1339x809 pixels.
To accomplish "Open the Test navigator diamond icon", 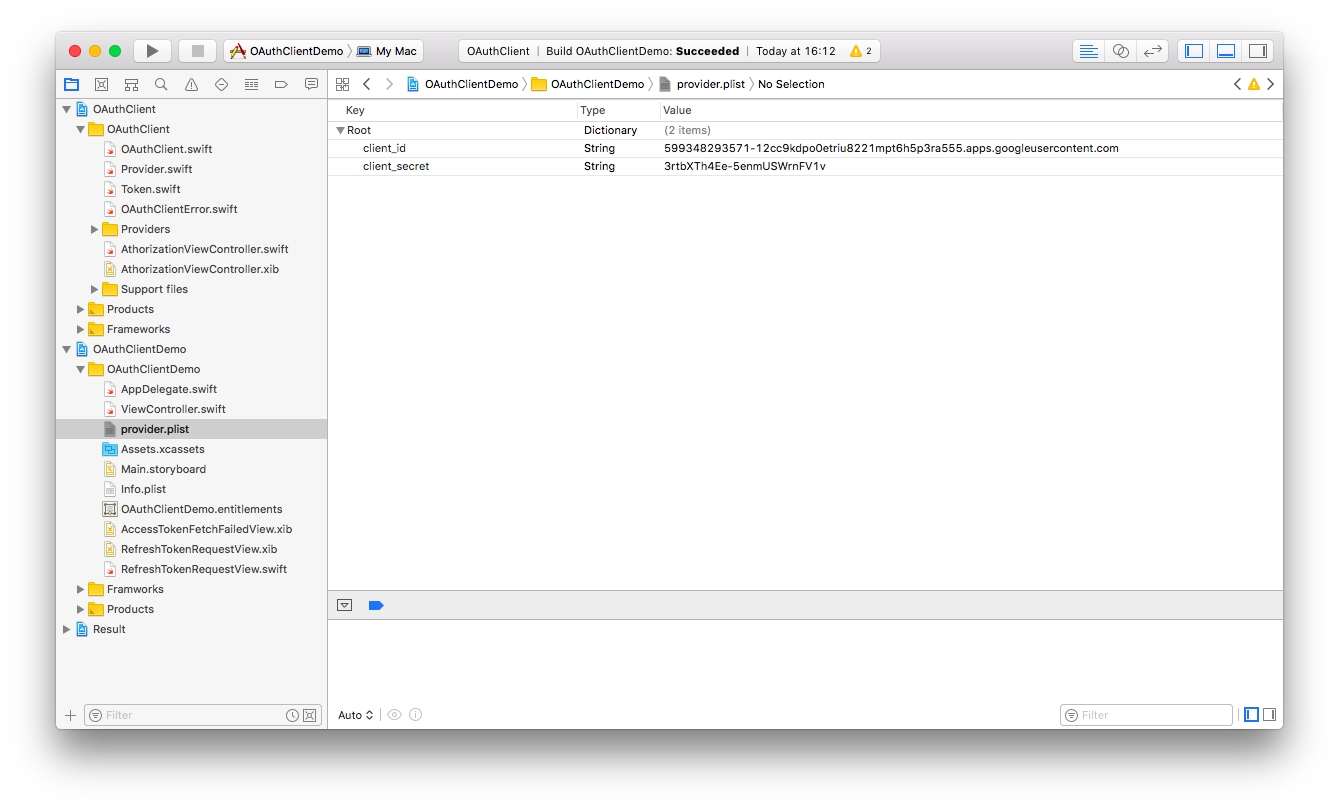I will pyautogui.click(x=221, y=84).
